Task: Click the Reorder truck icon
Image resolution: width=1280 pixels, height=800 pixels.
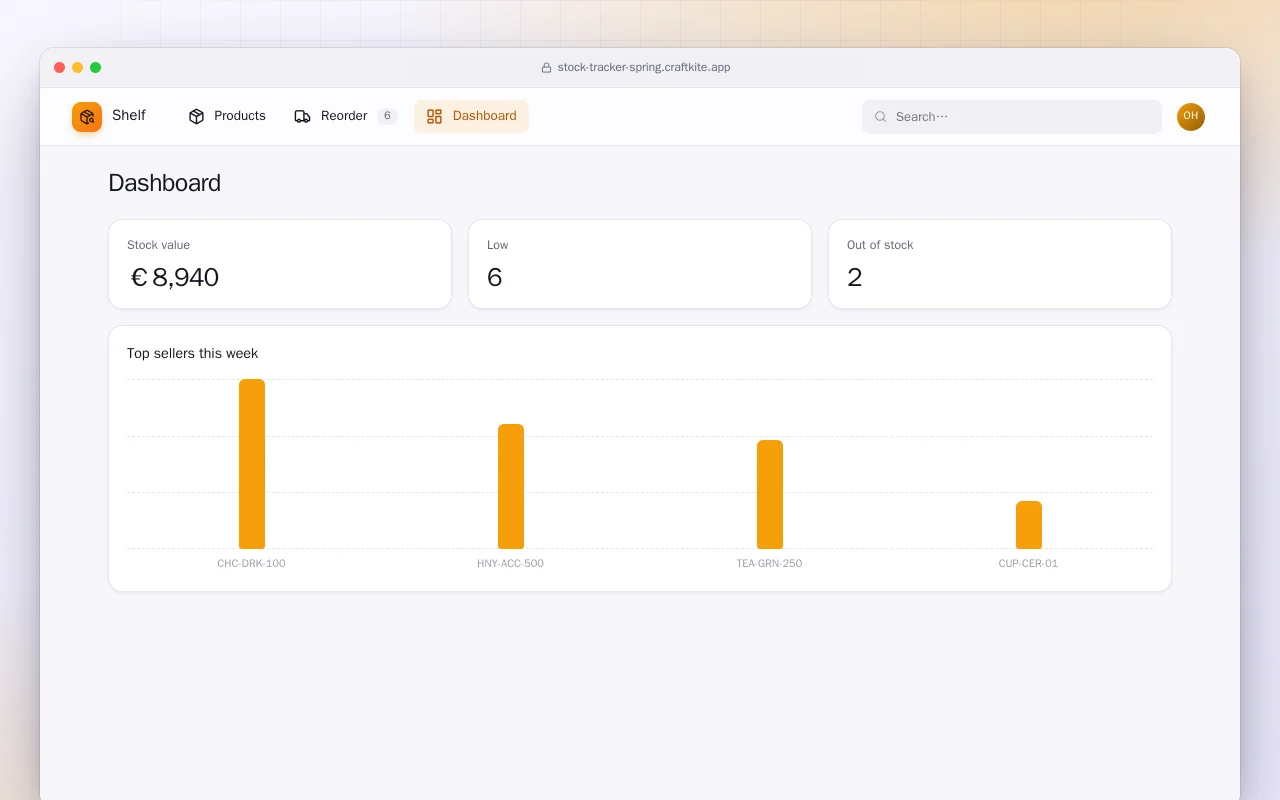Action: (302, 116)
